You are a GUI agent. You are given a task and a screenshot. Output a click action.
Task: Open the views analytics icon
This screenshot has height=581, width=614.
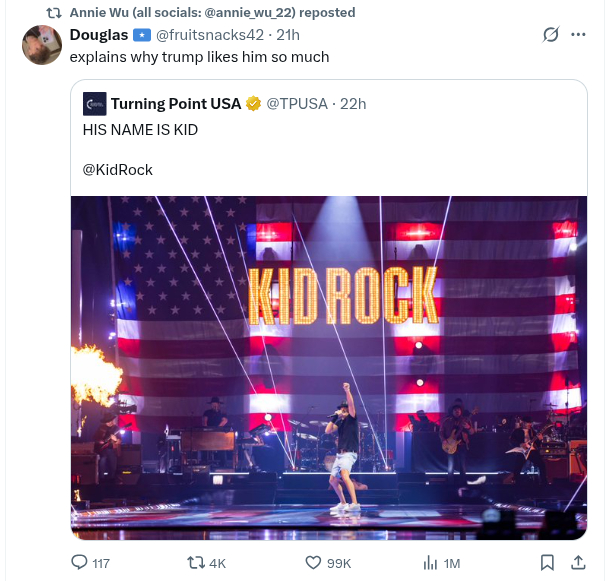[x=430, y=563]
